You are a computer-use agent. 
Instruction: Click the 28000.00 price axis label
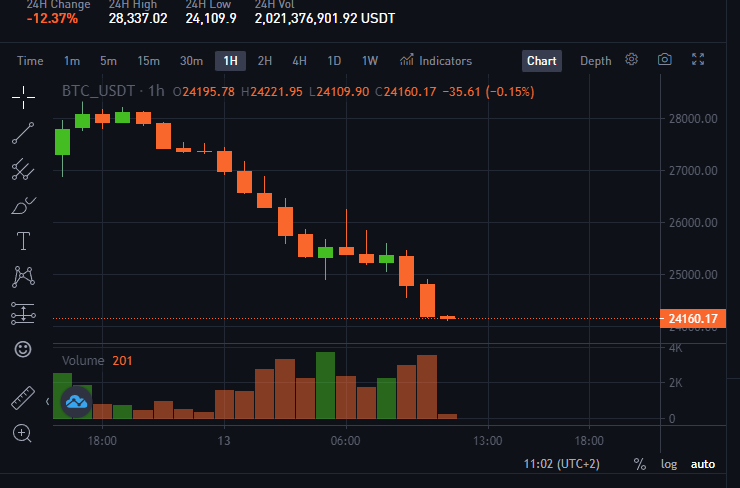click(693, 118)
